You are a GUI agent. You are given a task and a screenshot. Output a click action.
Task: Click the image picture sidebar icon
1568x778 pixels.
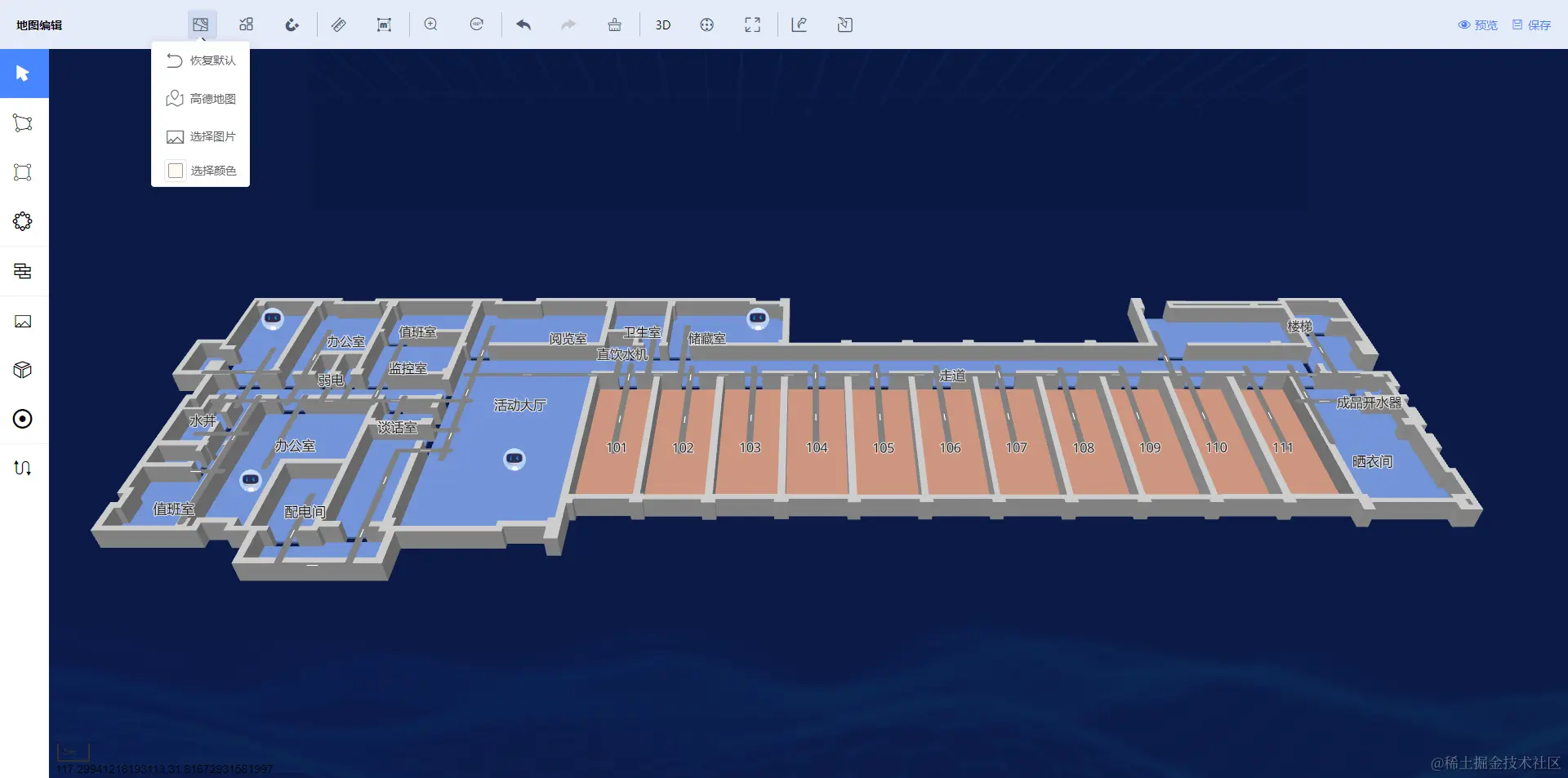coord(23,322)
